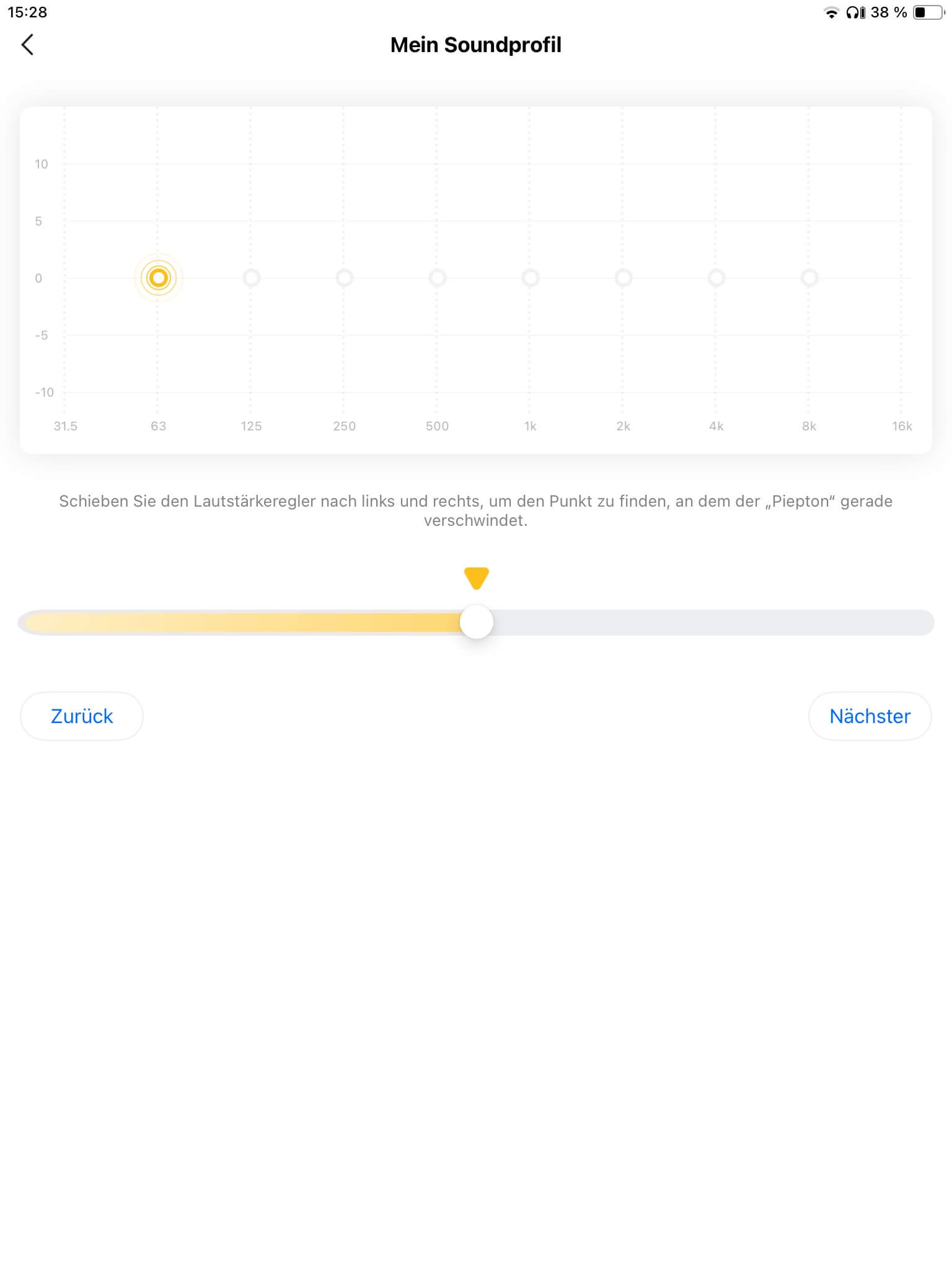
Task: Select the highlighted 63 Hz frequency point
Action: (159, 278)
